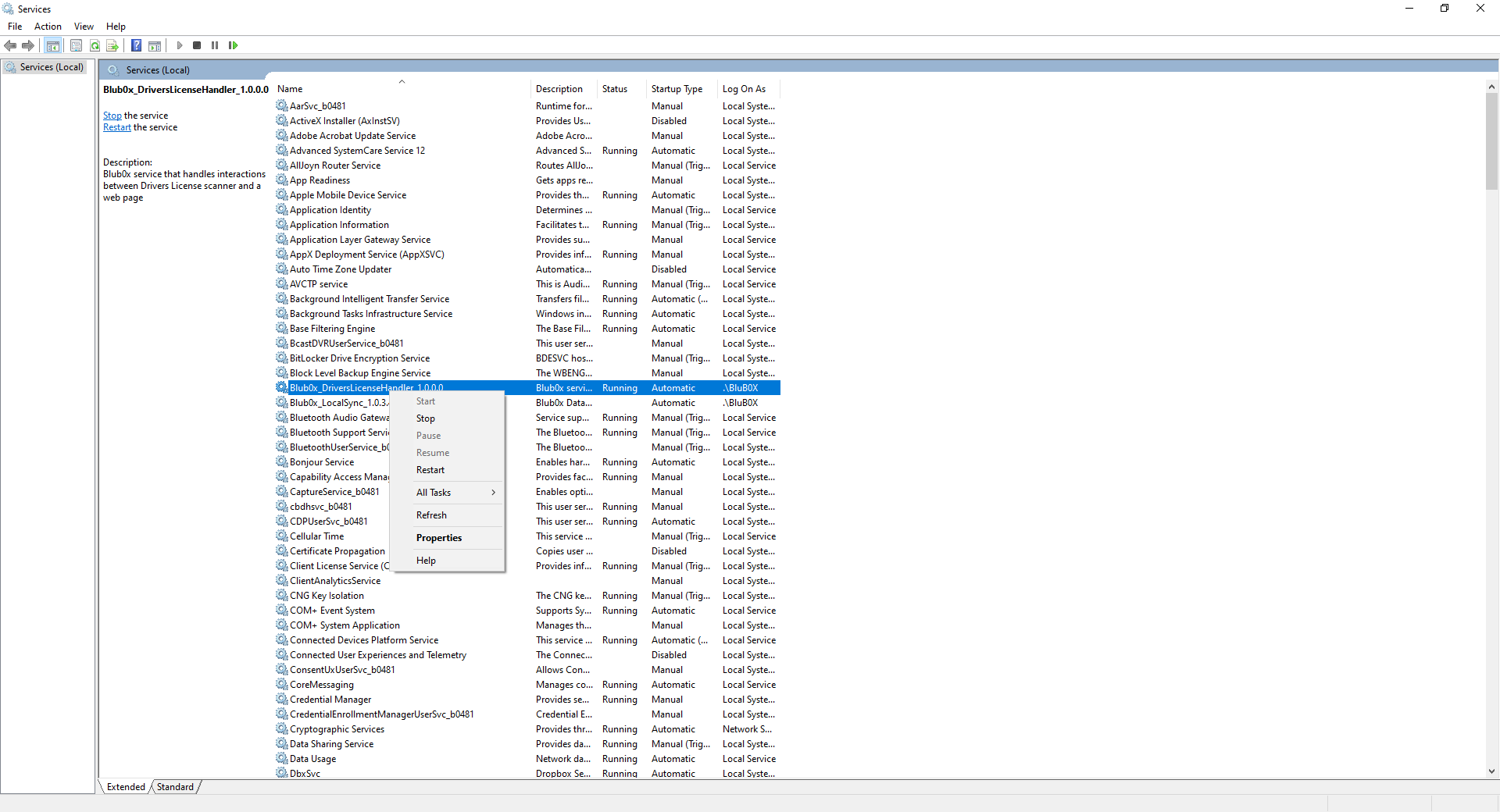Sort services by Name column header

[x=290, y=89]
